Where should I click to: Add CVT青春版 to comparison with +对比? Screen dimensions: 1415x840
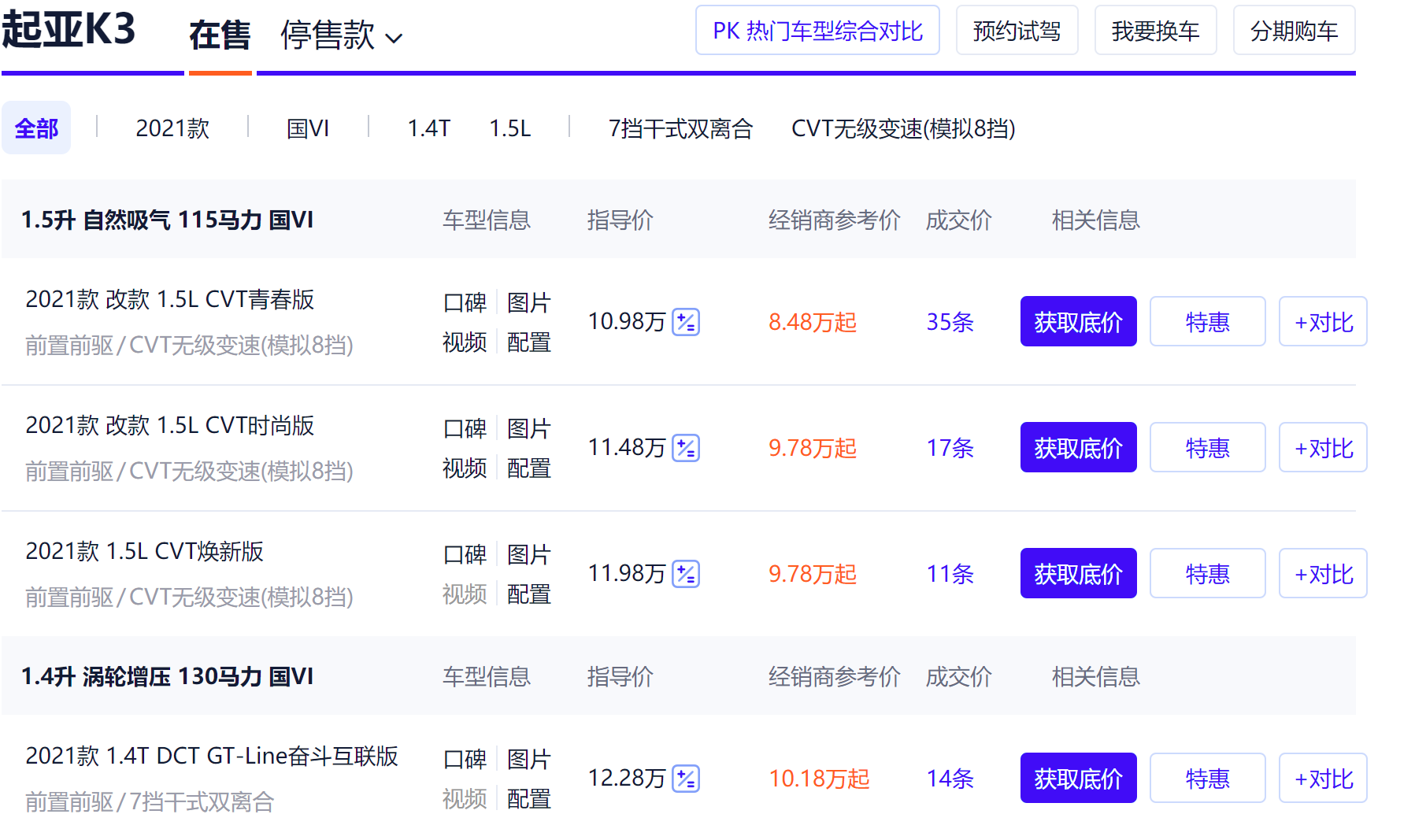[1324, 321]
